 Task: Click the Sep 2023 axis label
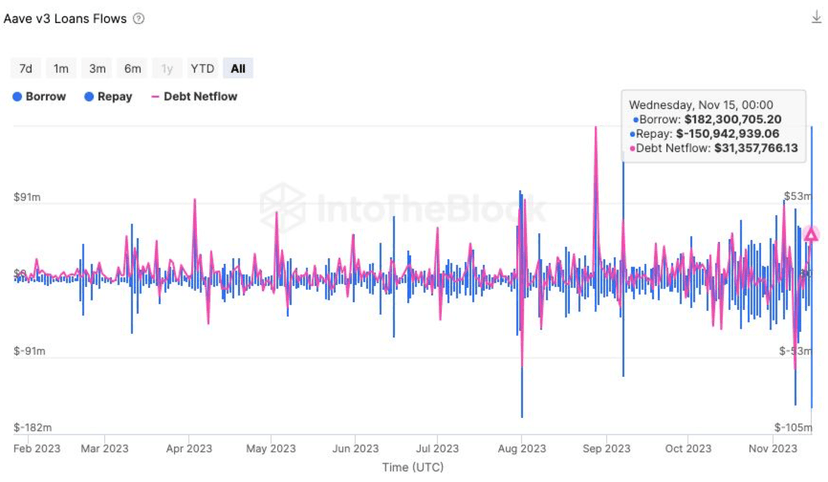606,449
